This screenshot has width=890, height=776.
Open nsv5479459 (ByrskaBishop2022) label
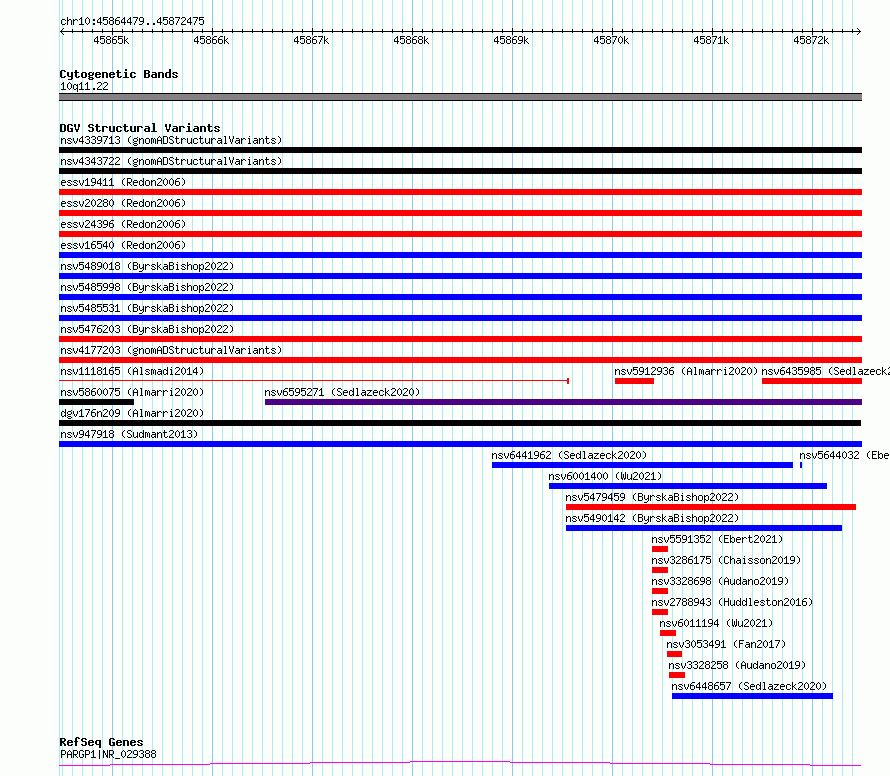click(652, 497)
